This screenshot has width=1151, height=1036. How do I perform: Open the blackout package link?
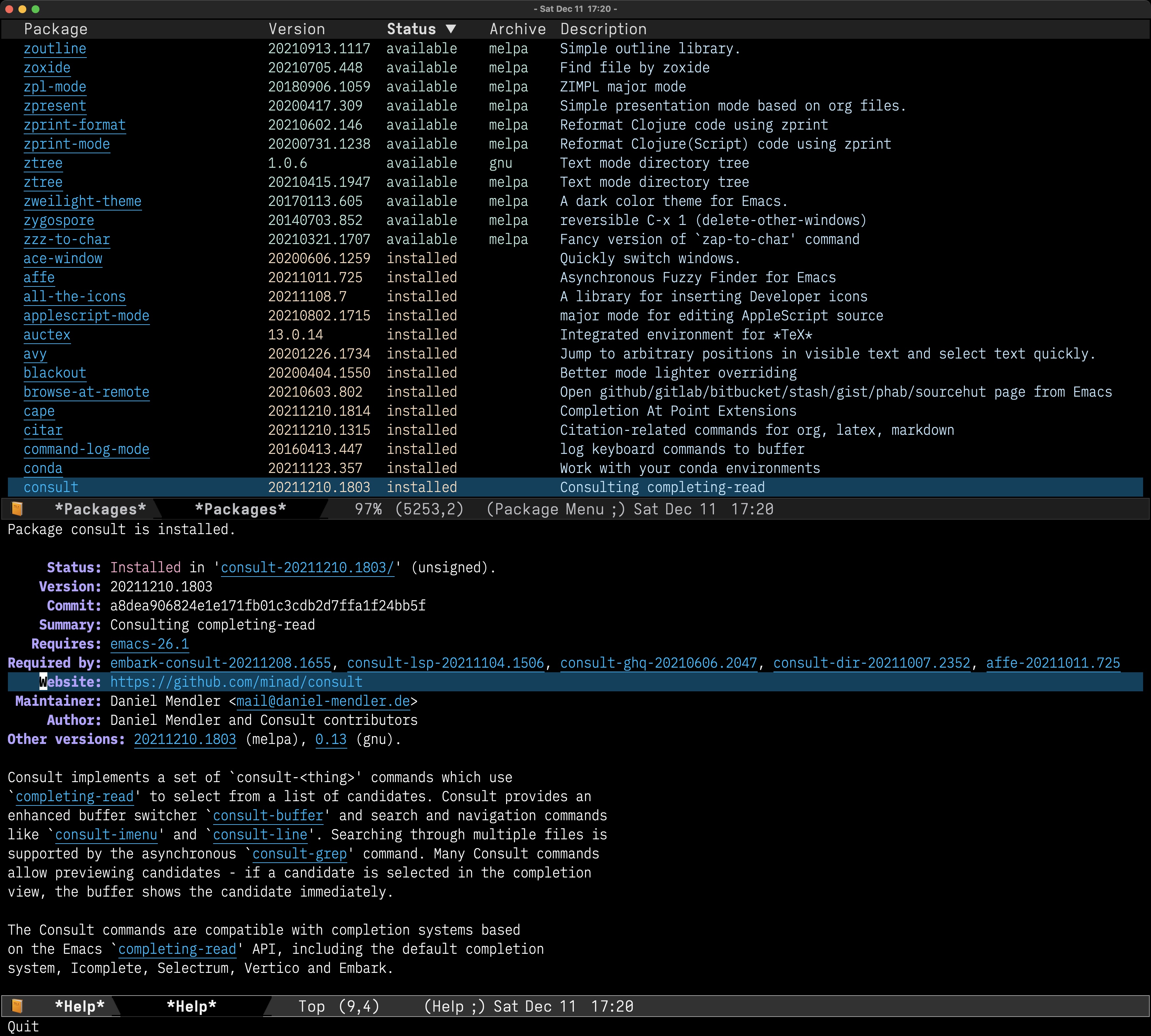55,373
